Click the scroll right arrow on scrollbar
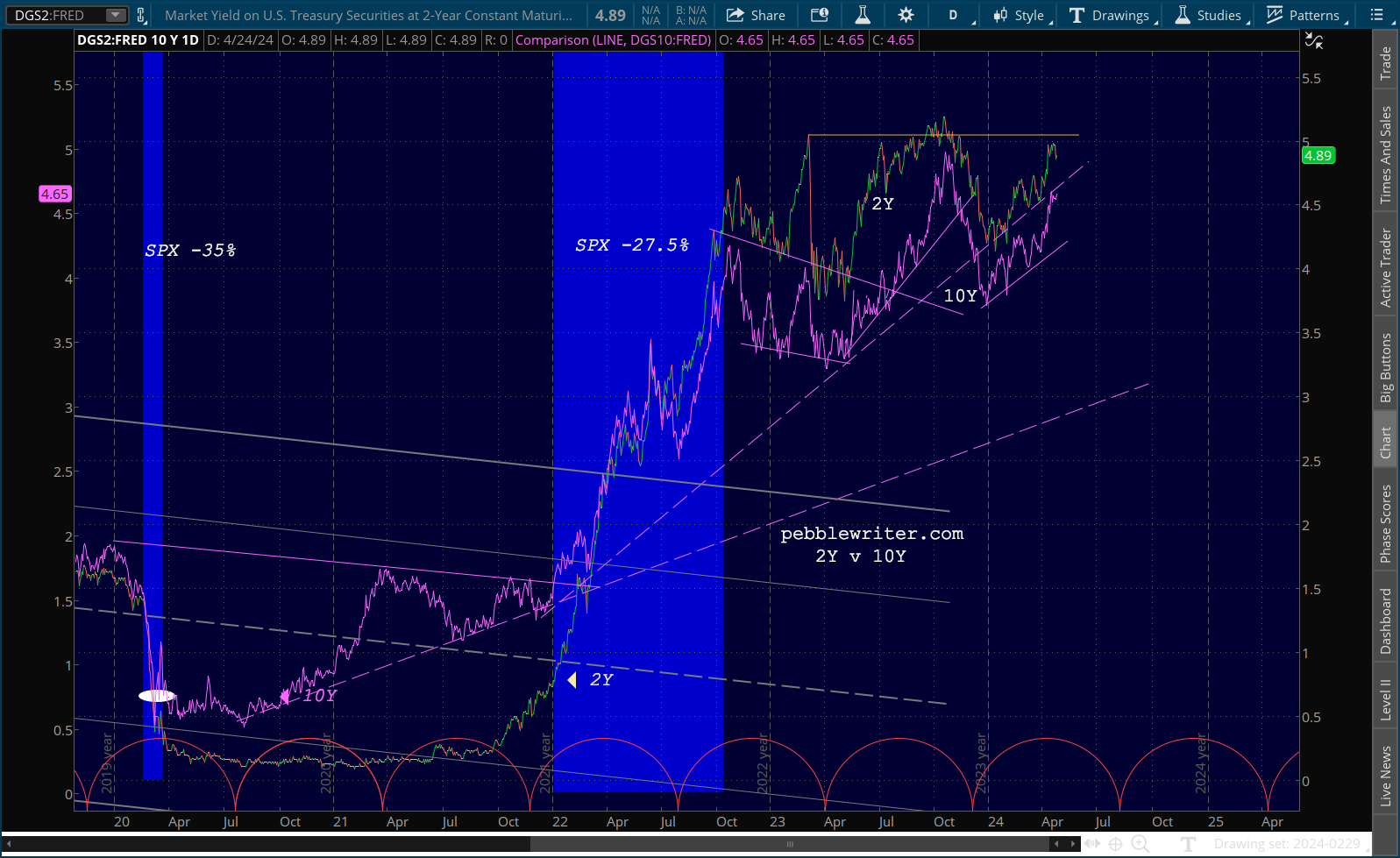 (1072, 844)
